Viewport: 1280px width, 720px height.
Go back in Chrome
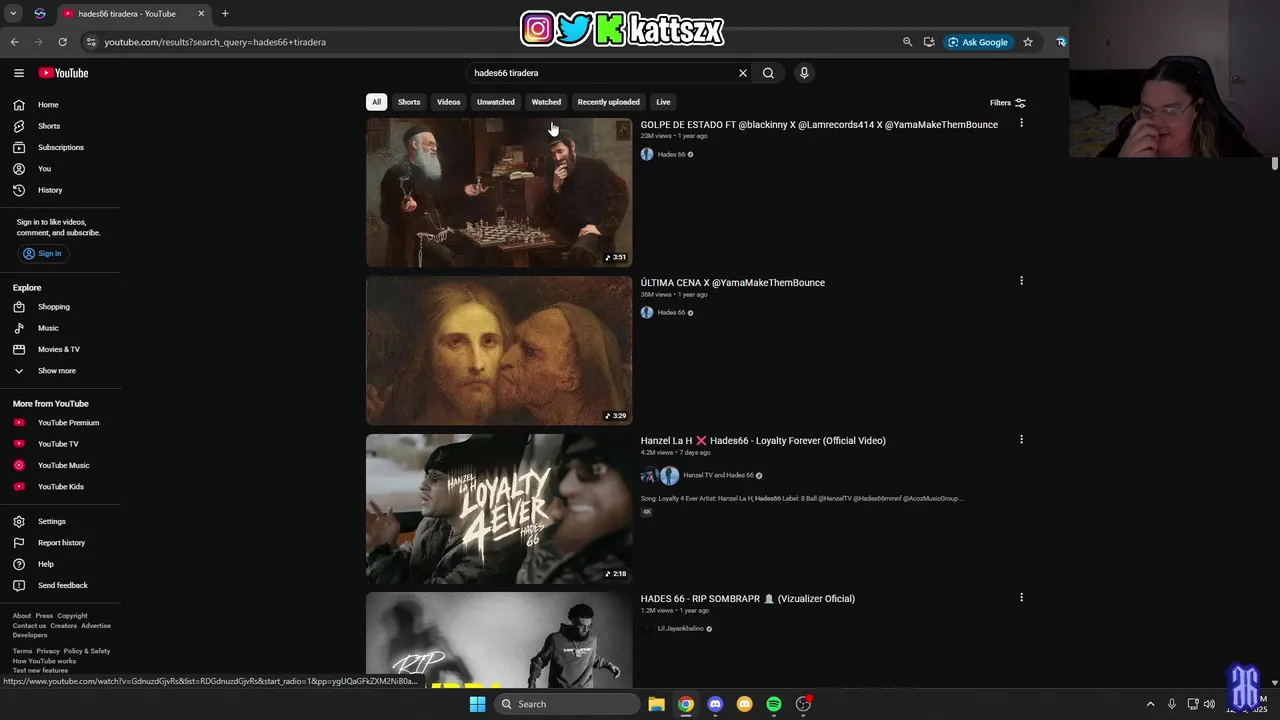pyautogui.click(x=15, y=42)
